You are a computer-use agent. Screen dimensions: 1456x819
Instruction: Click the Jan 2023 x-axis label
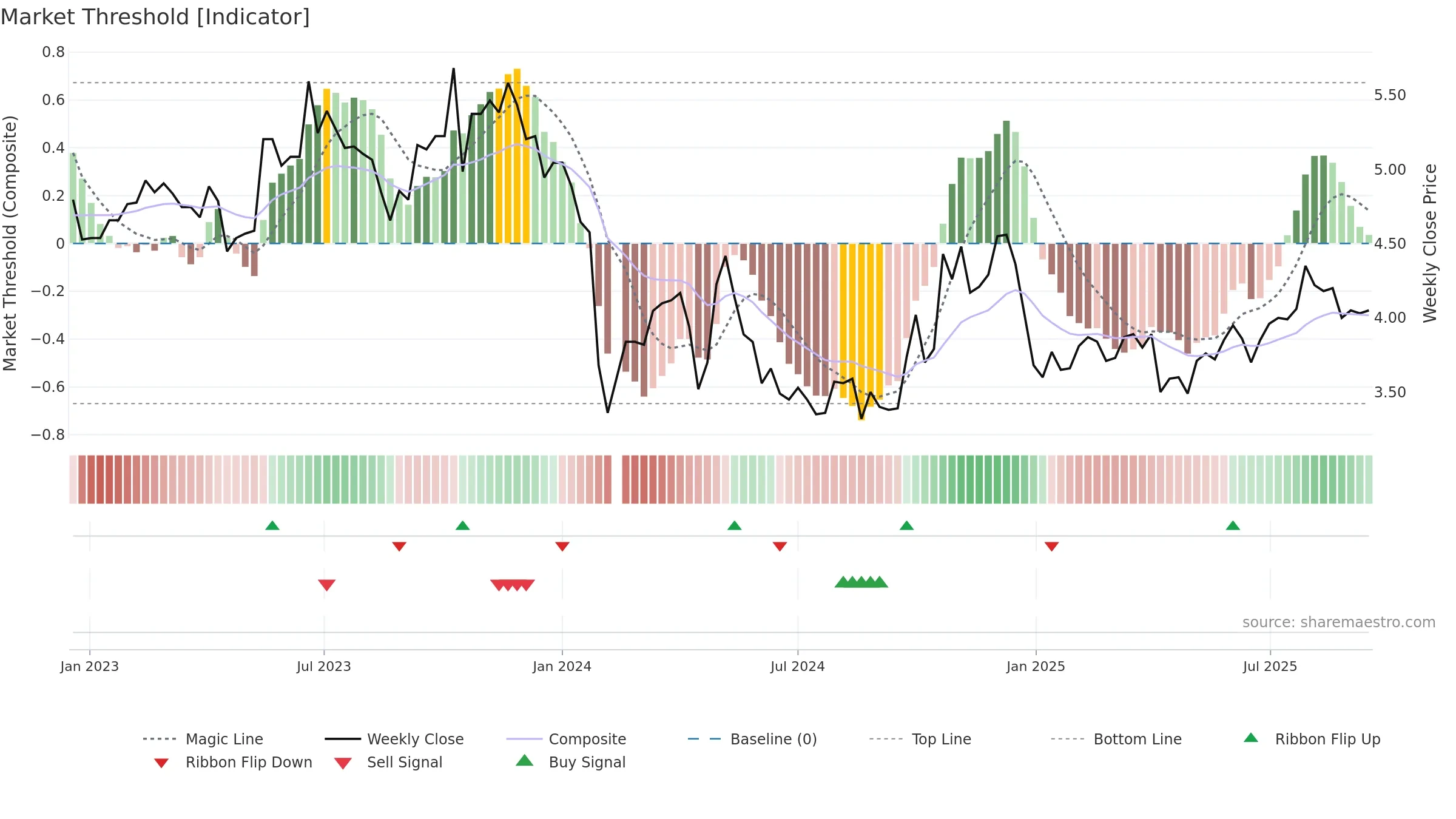pos(90,667)
